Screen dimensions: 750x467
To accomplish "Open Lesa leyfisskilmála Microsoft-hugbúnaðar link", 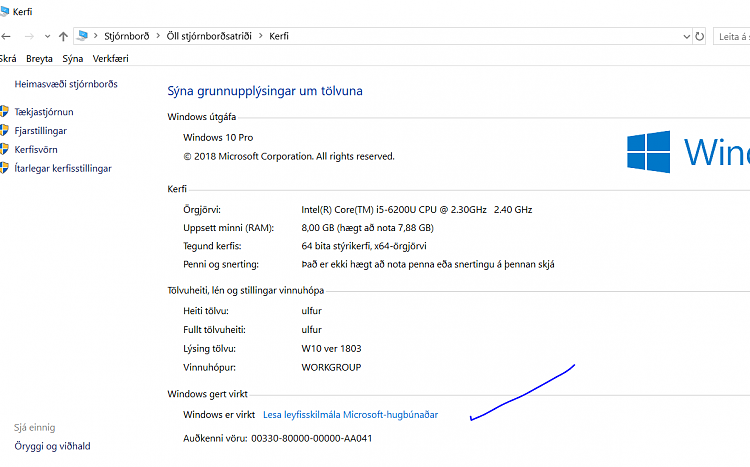I will tap(351, 415).
